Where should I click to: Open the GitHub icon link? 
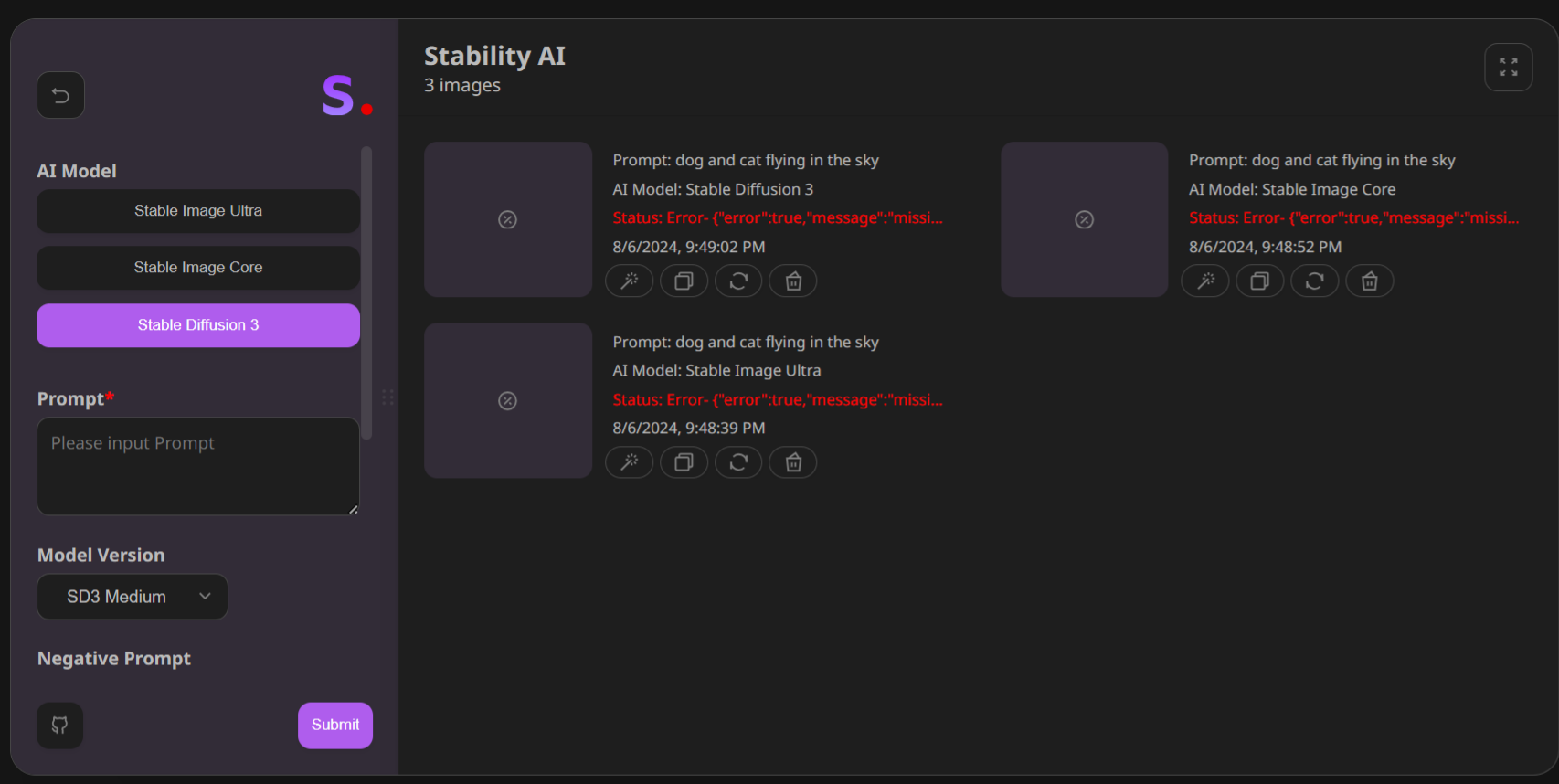[59, 726]
